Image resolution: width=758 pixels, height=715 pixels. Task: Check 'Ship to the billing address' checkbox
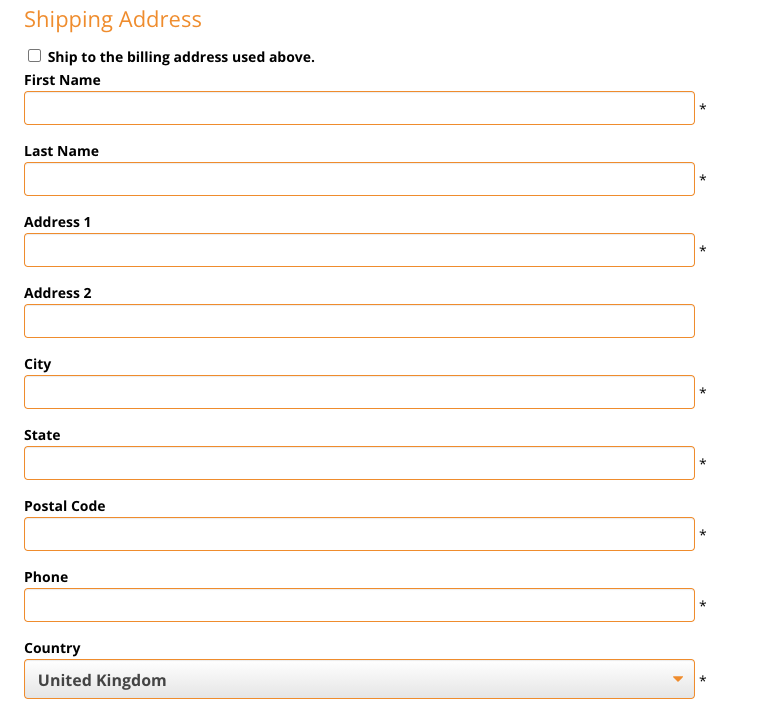coord(34,56)
